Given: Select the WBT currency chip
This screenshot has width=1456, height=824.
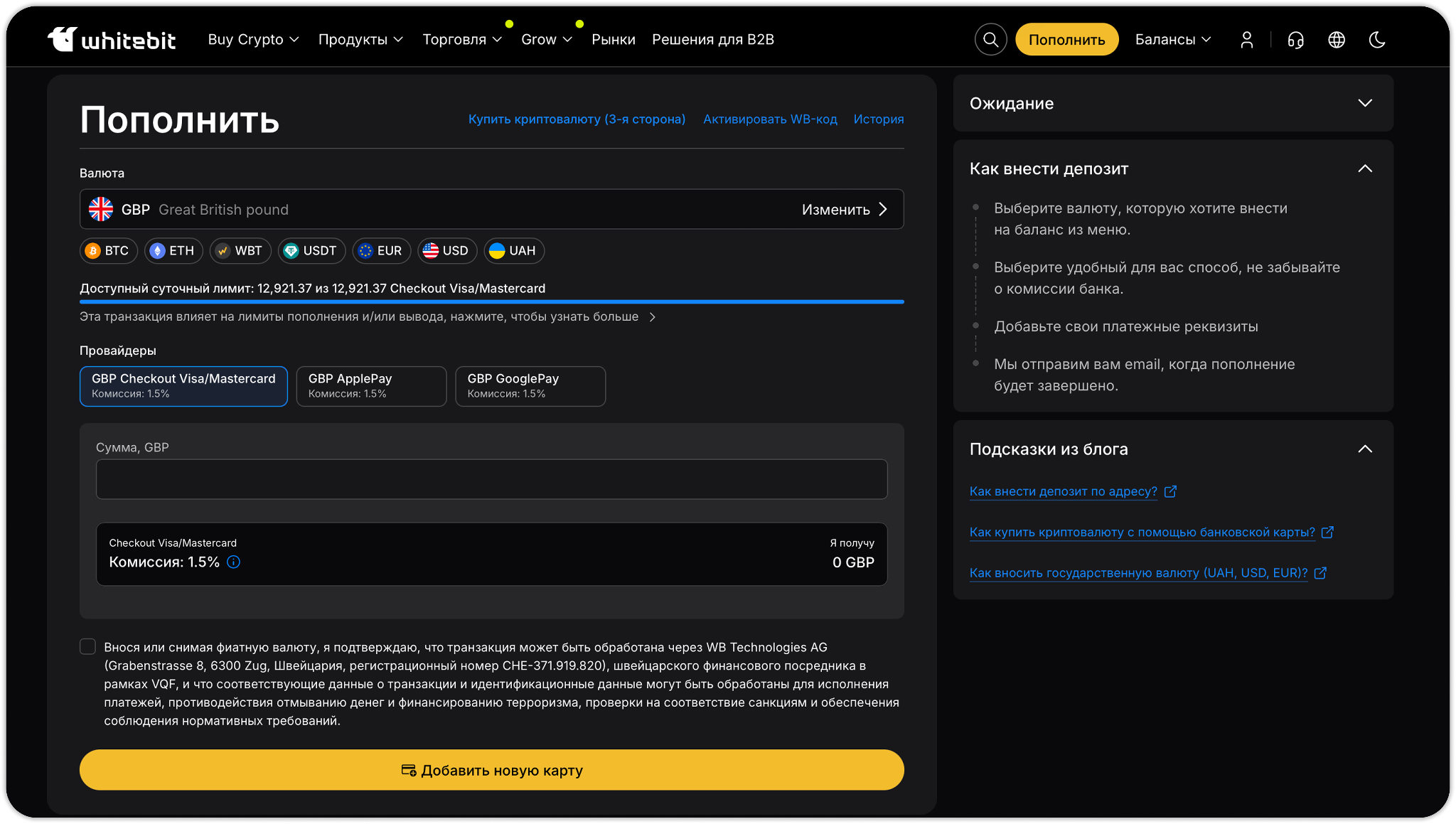Looking at the screenshot, I should pos(240,250).
